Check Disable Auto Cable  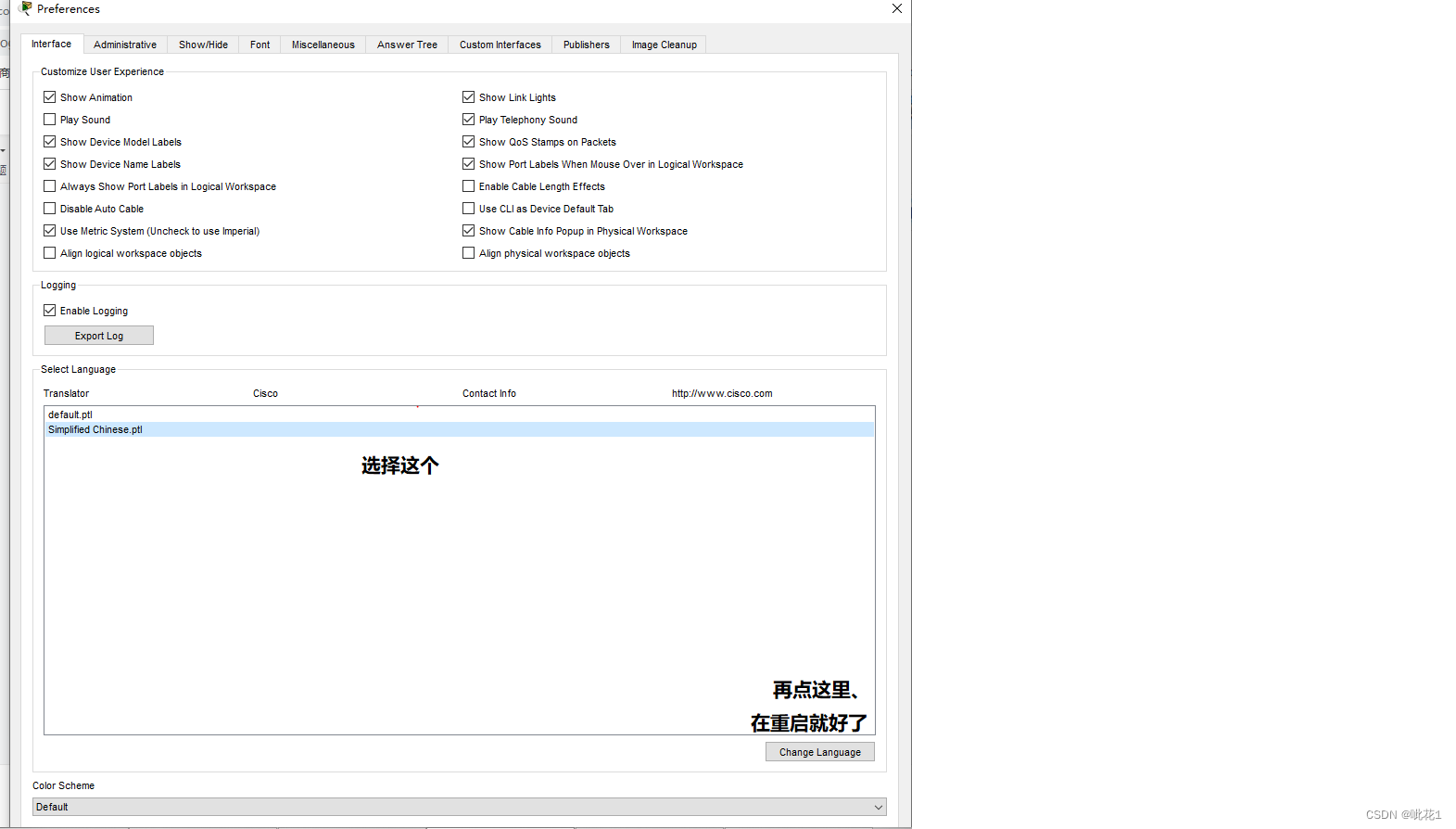coord(50,209)
